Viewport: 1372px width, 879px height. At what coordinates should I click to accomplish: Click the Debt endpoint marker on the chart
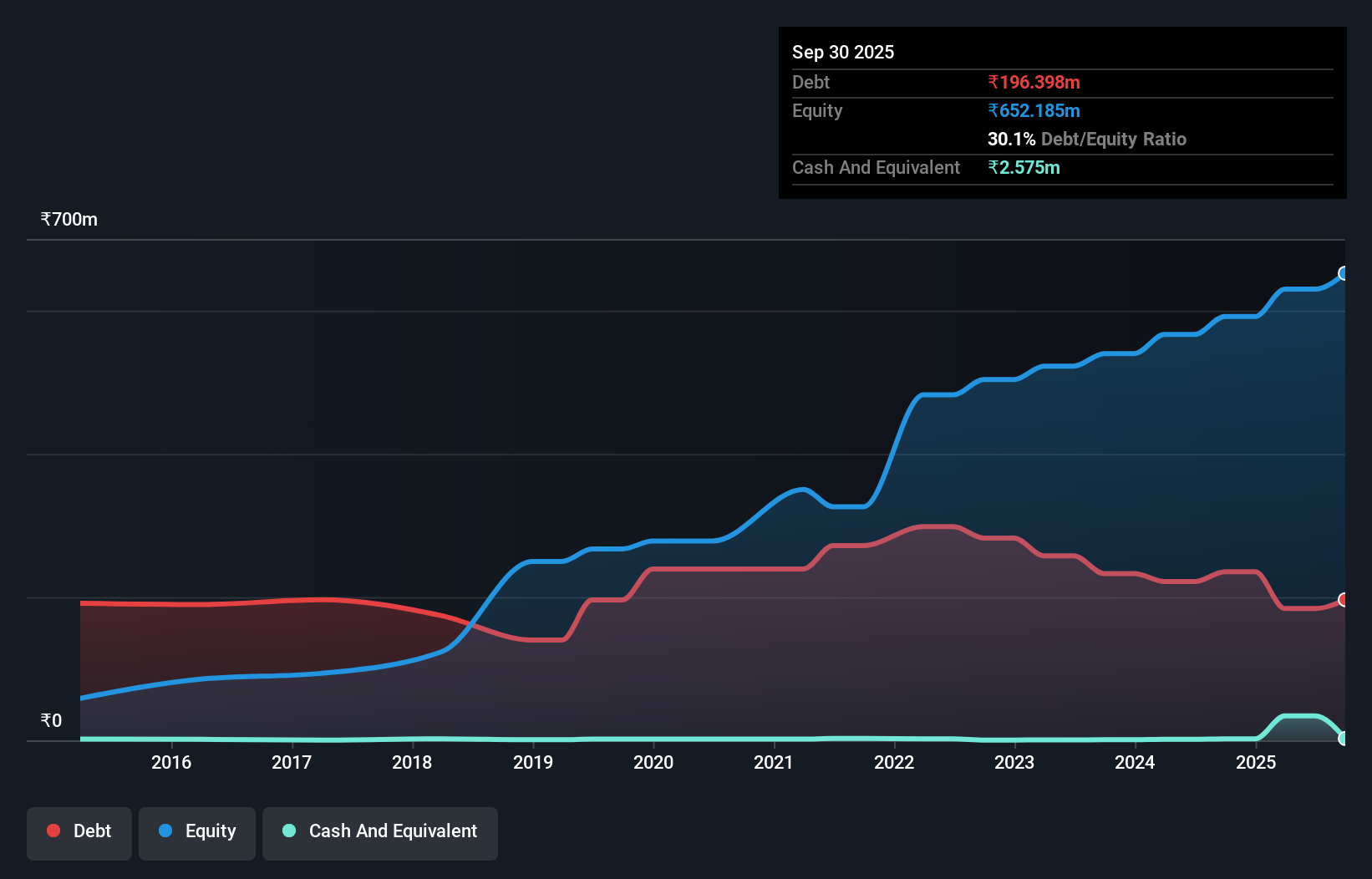click(x=1342, y=600)
